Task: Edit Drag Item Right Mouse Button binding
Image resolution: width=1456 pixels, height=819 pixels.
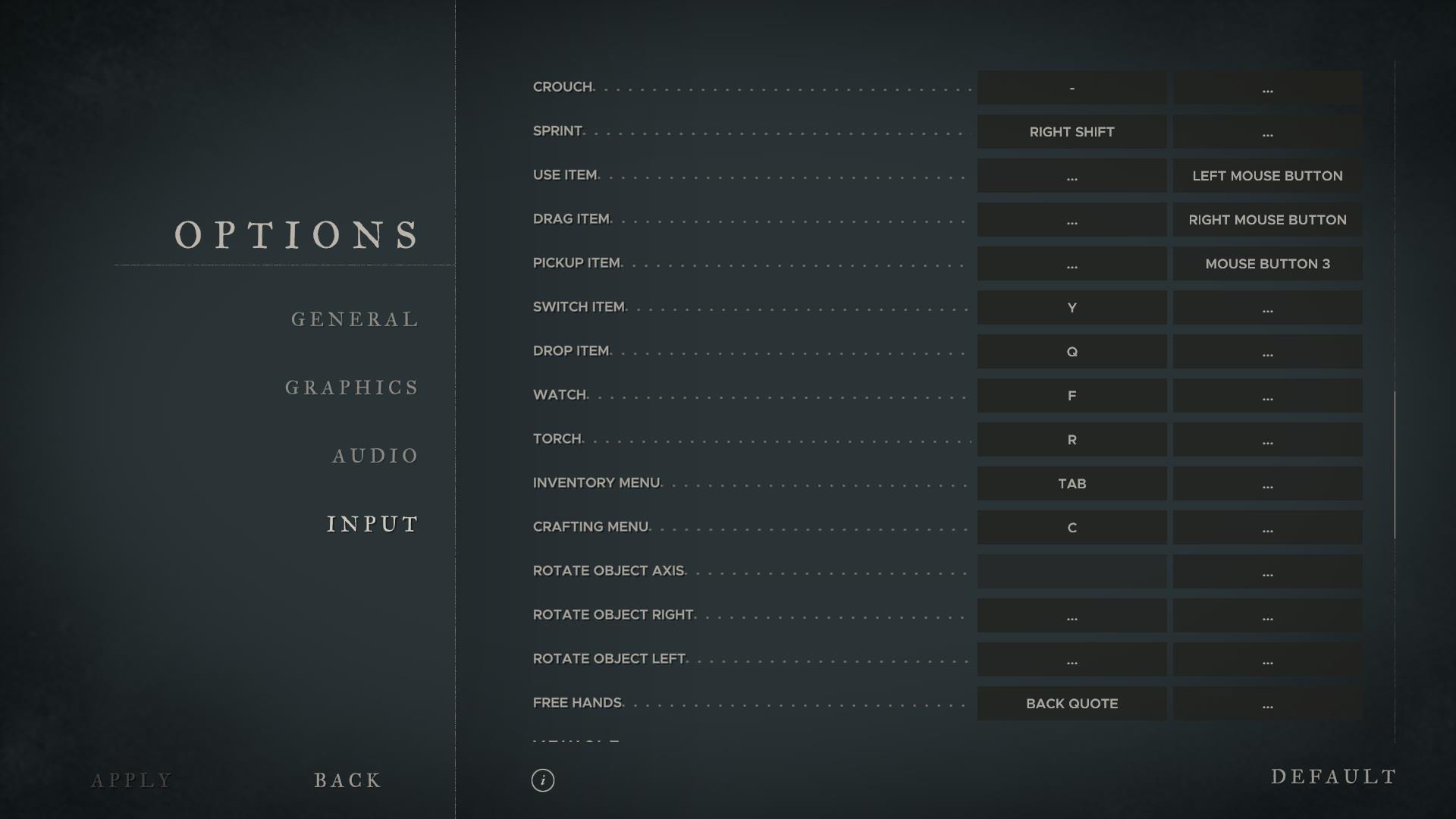Action: click(1267, 220)
